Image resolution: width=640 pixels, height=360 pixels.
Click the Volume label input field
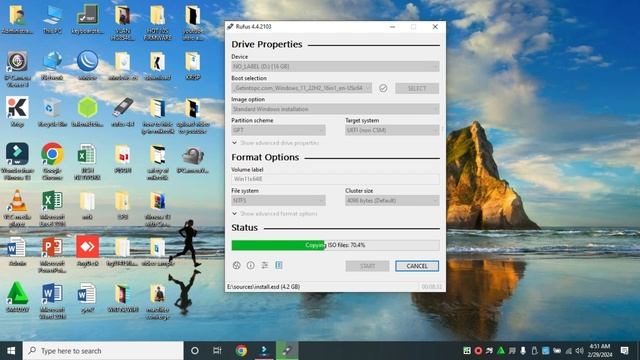[x=335, y=179]
